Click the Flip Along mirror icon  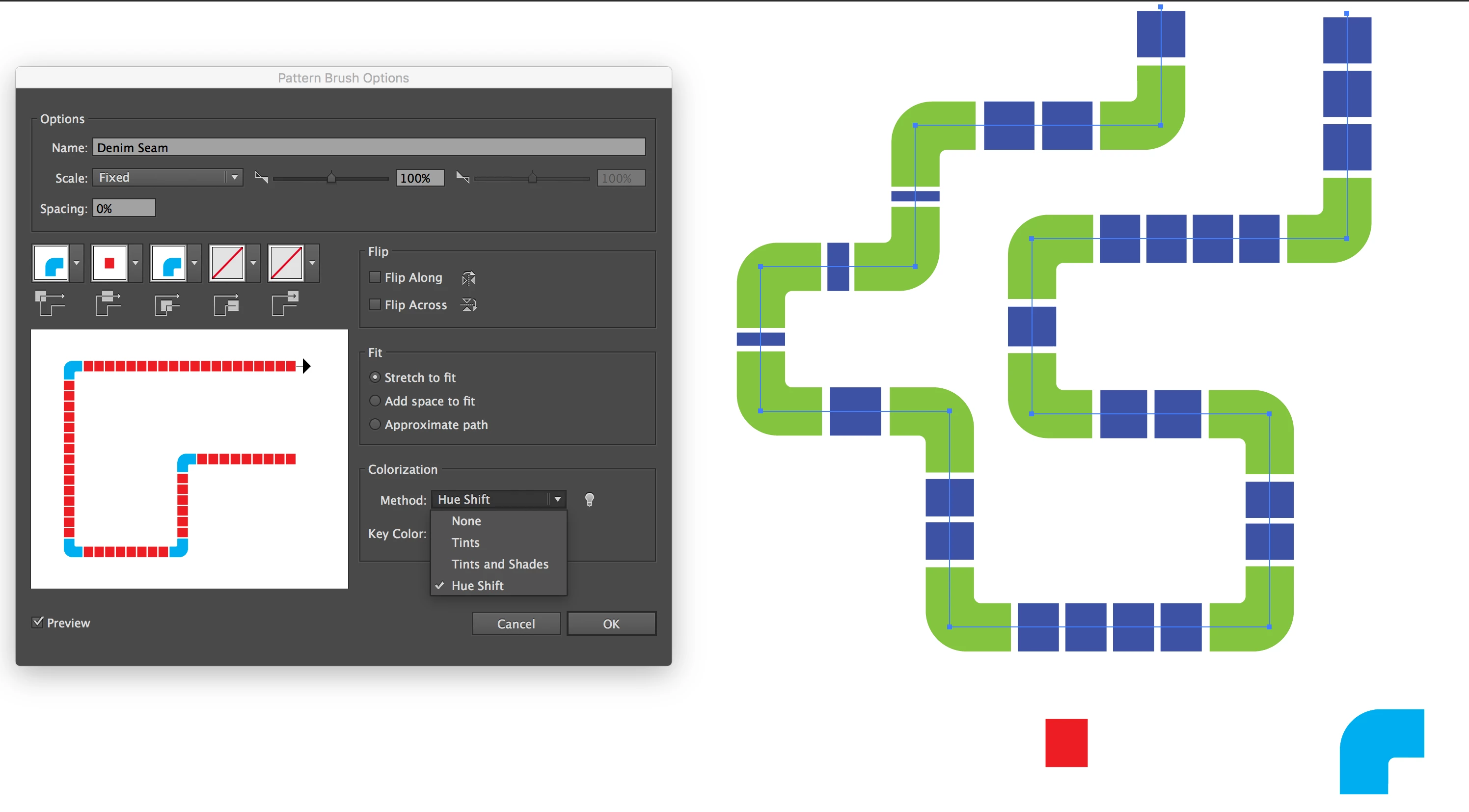(x=469, y=278)
